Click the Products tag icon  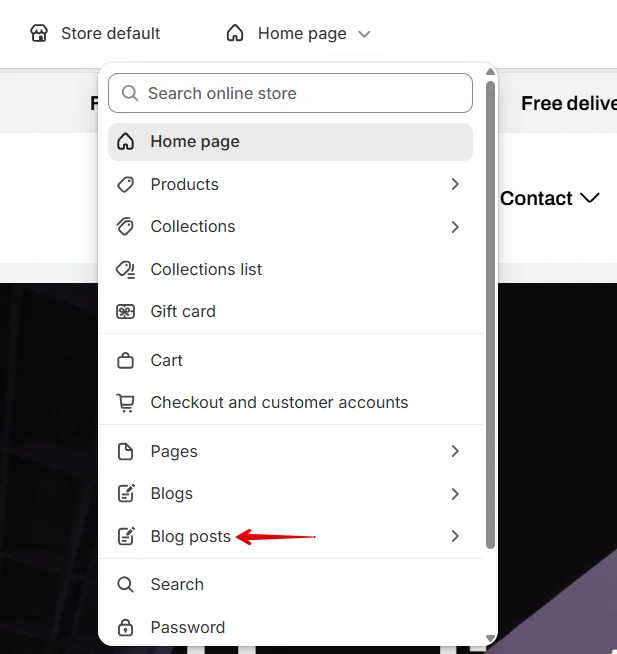(126, 184)
